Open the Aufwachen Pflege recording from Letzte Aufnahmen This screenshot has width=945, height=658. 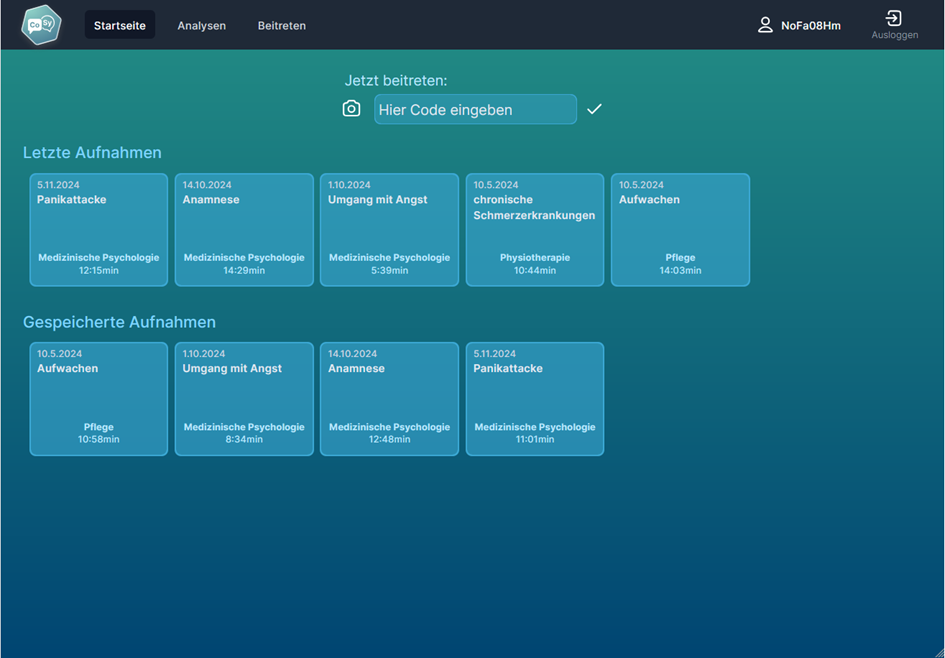(x=680, y=230)
